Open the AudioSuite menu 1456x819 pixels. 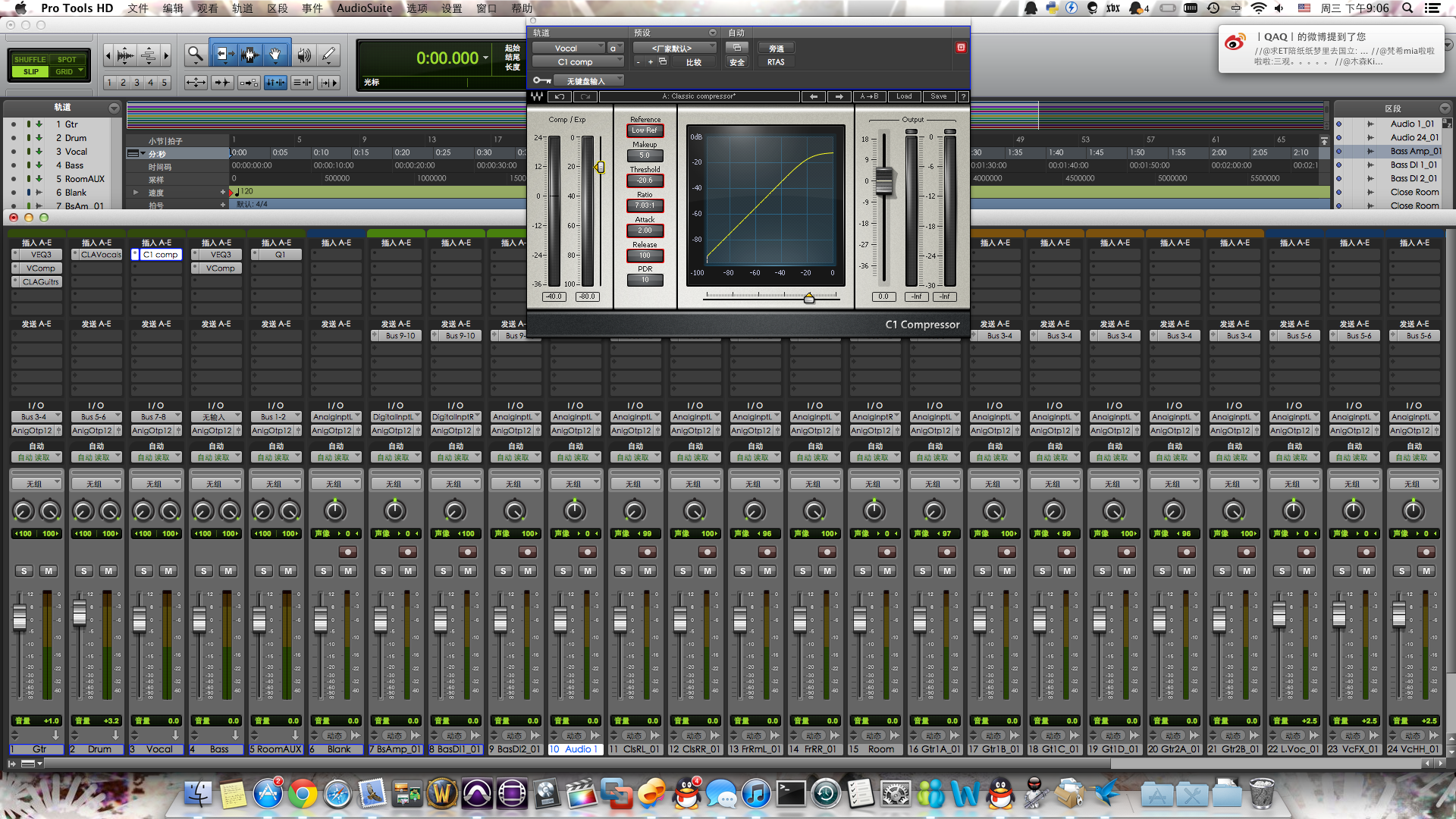(364, 8)
